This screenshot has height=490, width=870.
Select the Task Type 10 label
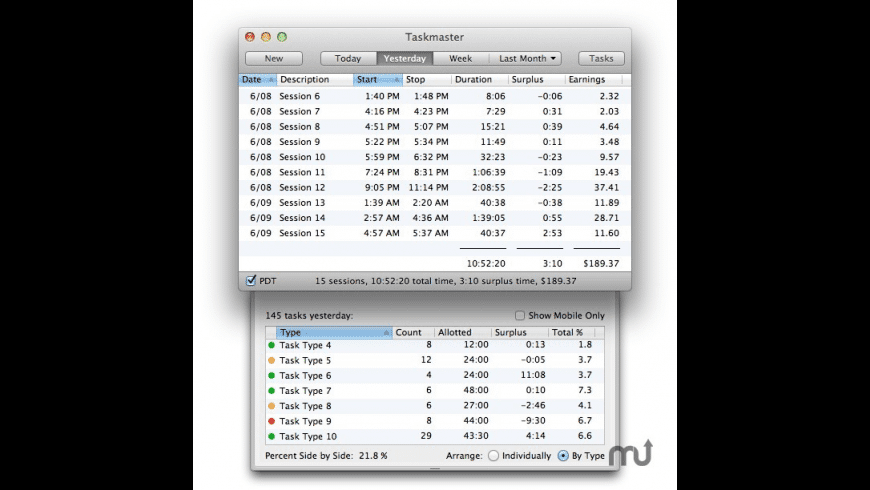(x=308, y=436)
